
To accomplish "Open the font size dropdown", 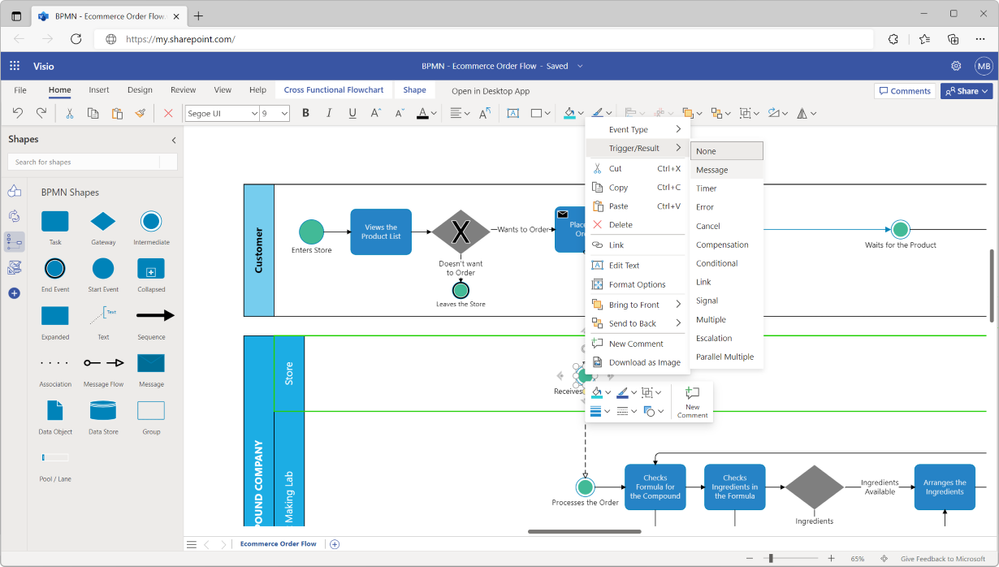I will point(284,113).
